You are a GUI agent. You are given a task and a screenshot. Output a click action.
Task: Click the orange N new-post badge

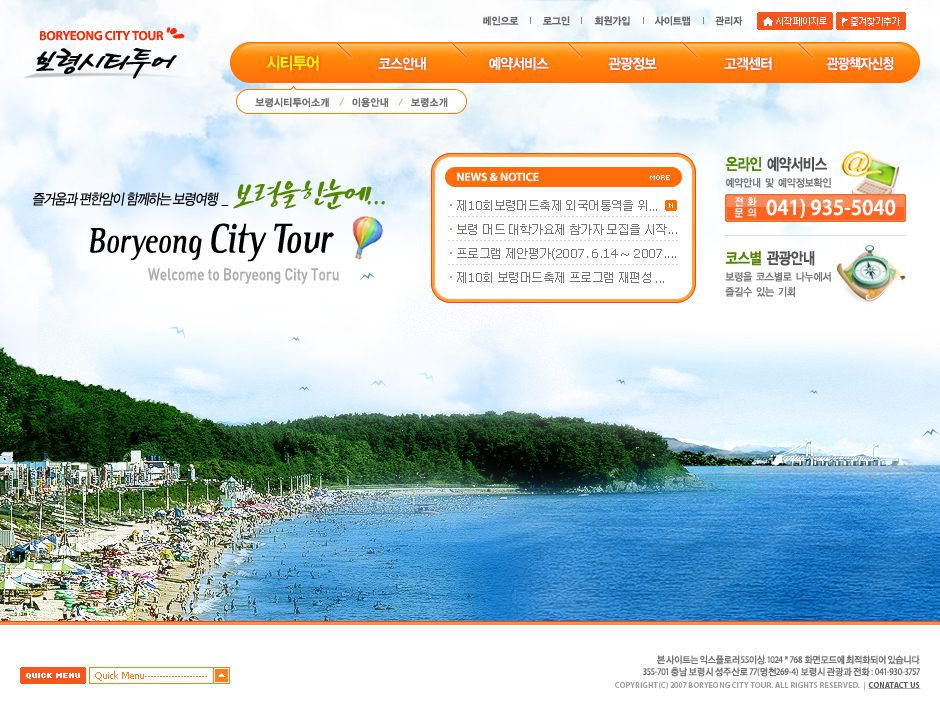click(x=671, y=205)
